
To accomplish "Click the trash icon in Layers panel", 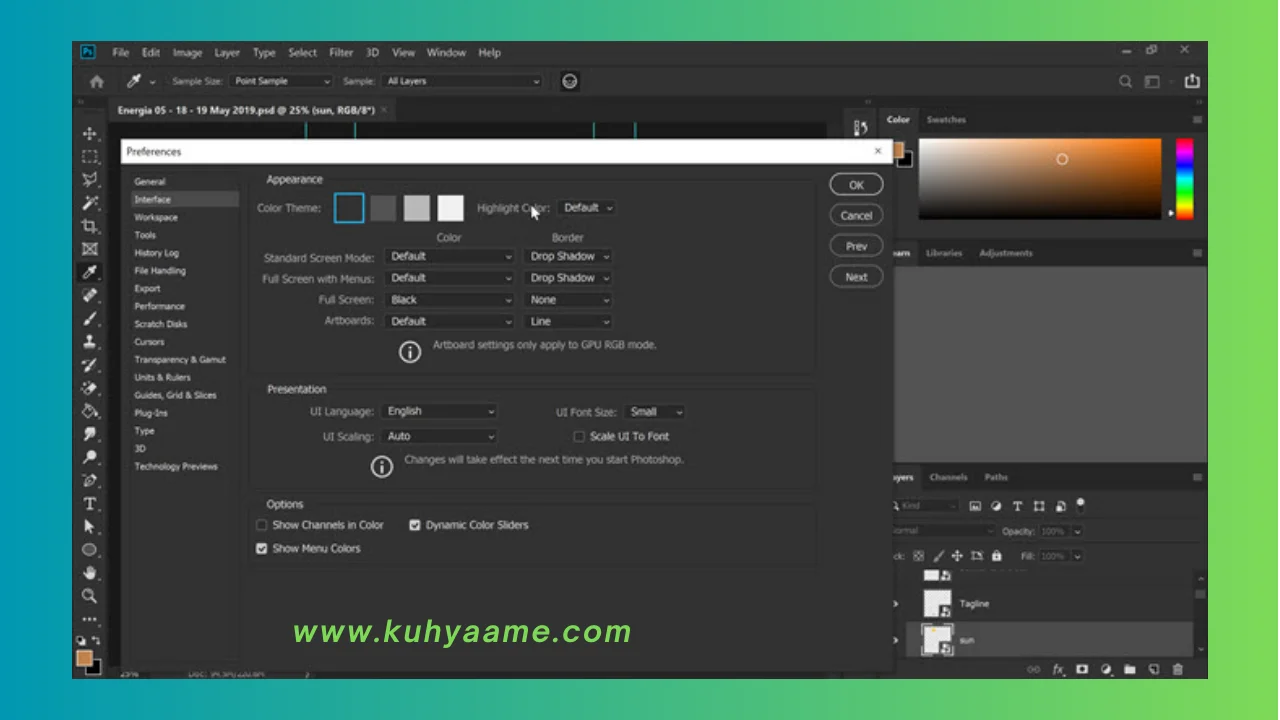I will point(1178,669).
